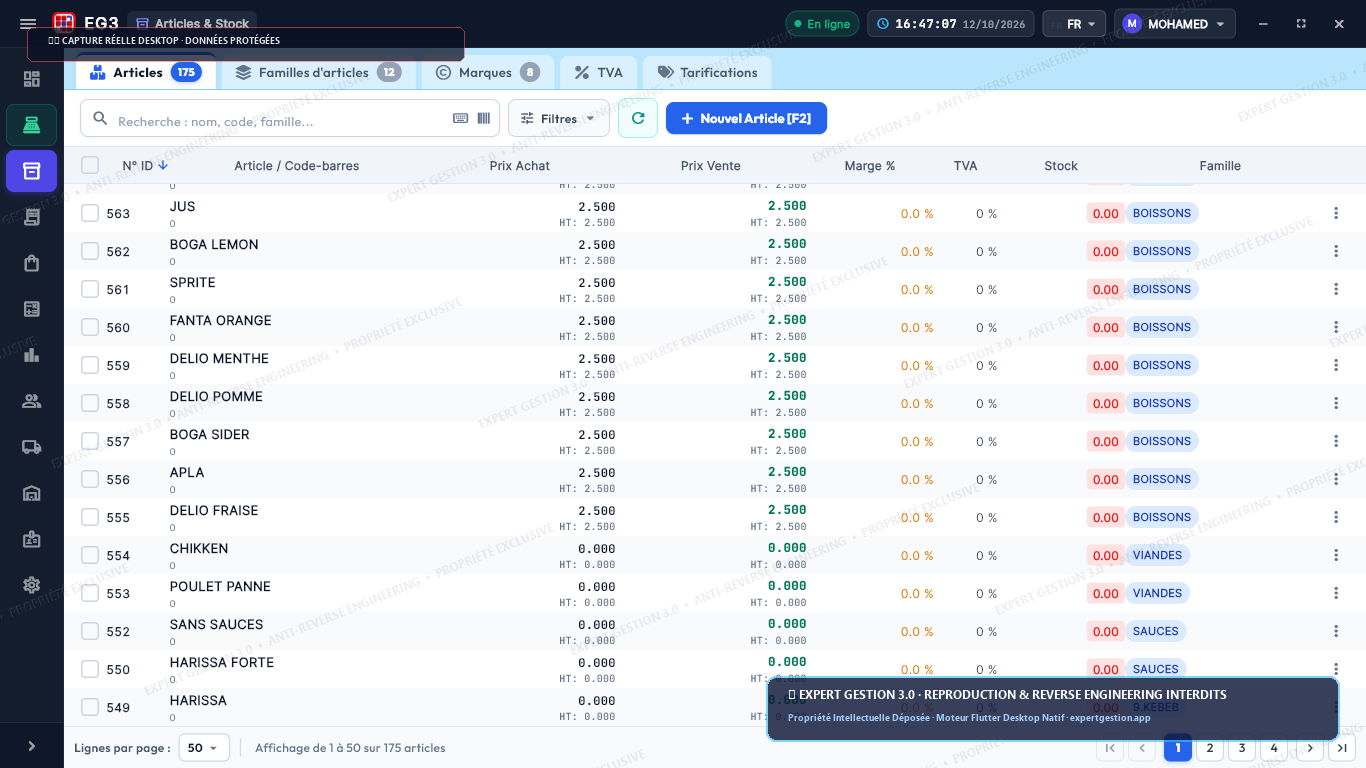Check the box for article 550 HARISSA FORTE

(x=90, y=669)
